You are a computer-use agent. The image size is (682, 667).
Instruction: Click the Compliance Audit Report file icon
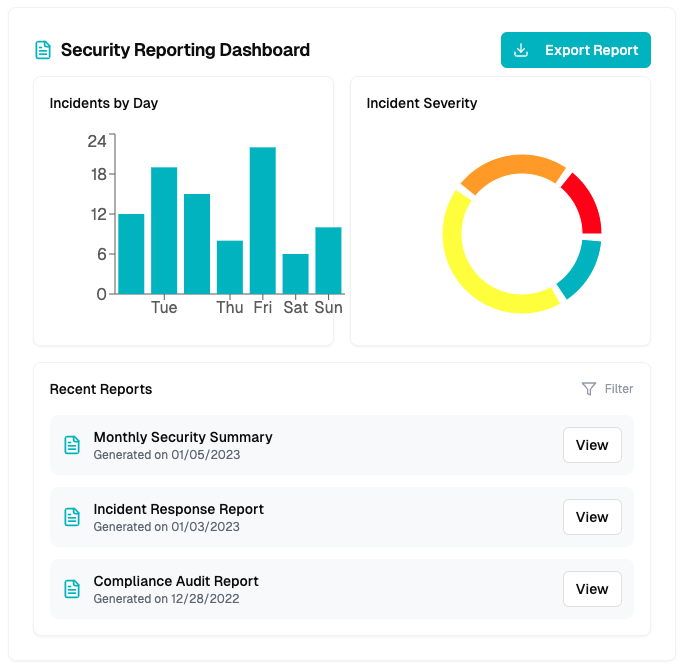[x=72, y=589]
